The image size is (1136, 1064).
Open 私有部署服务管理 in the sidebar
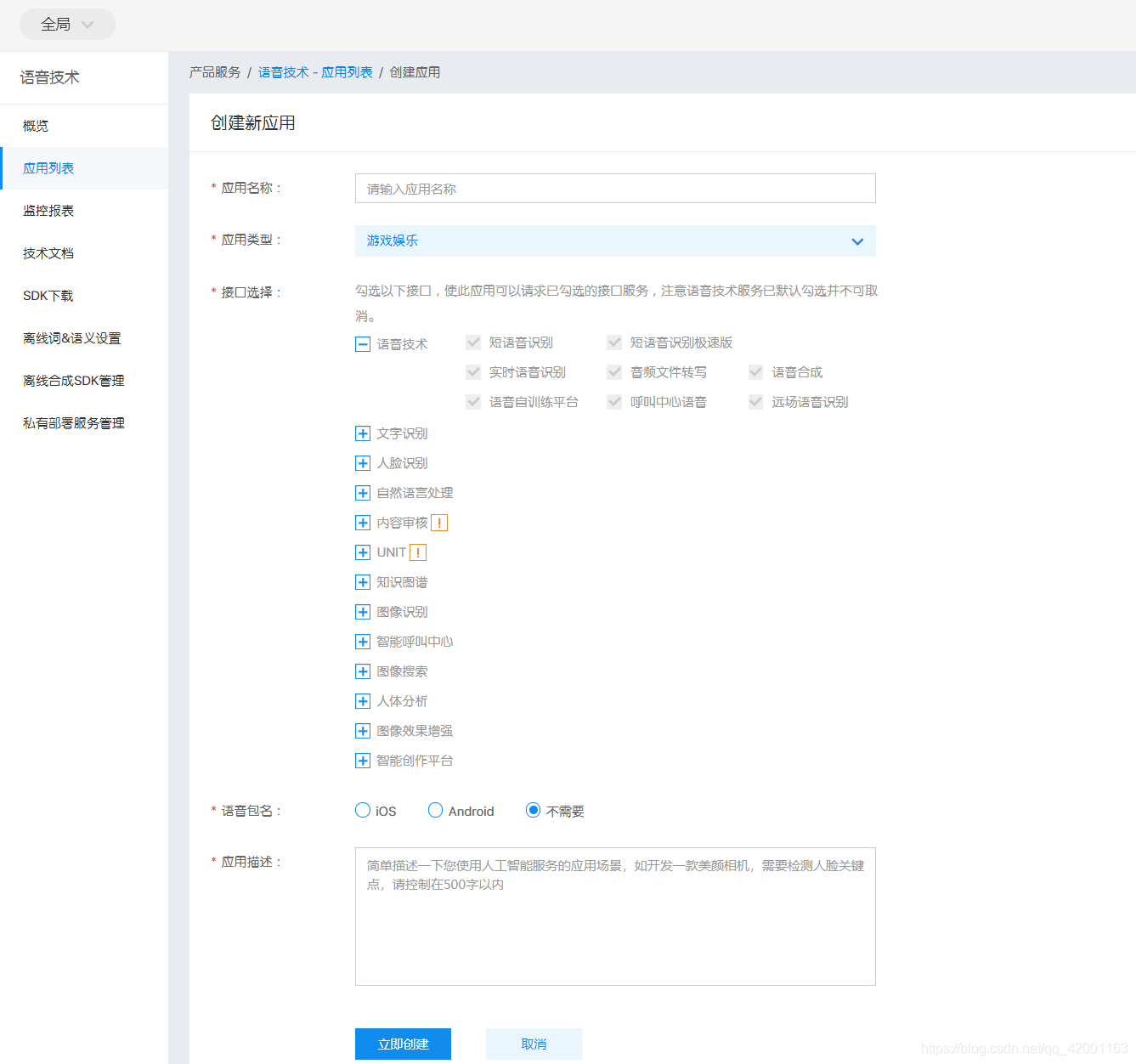tap(84, 423)
